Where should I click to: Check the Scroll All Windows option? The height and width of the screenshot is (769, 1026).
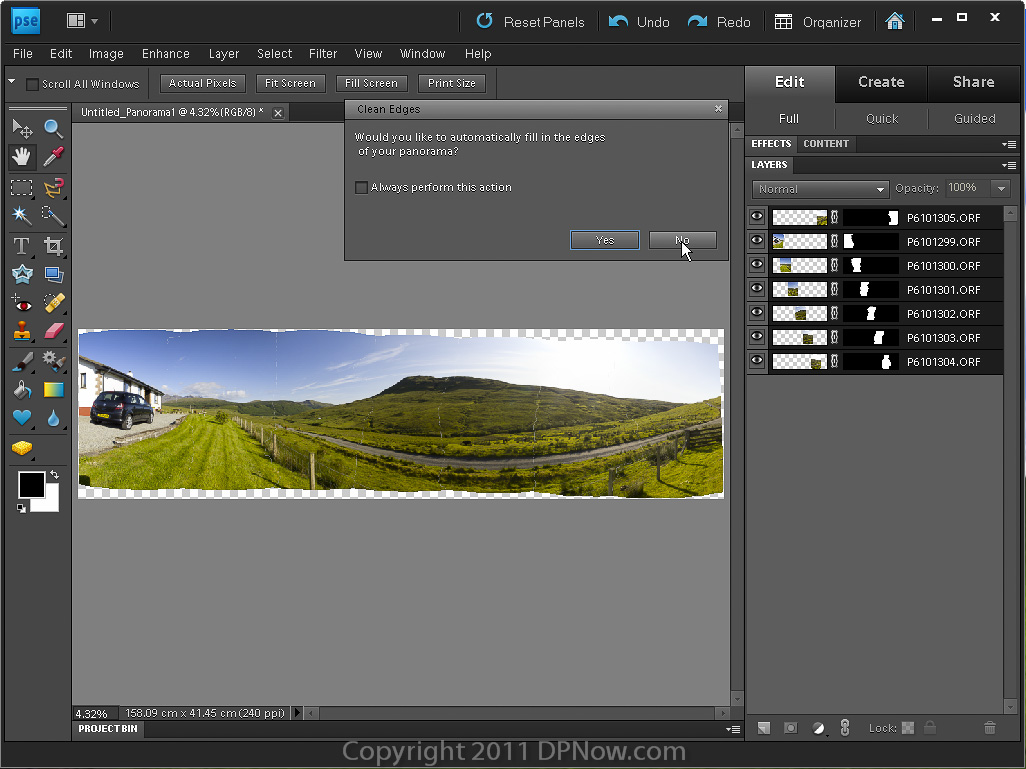click(x=32, y=84)
